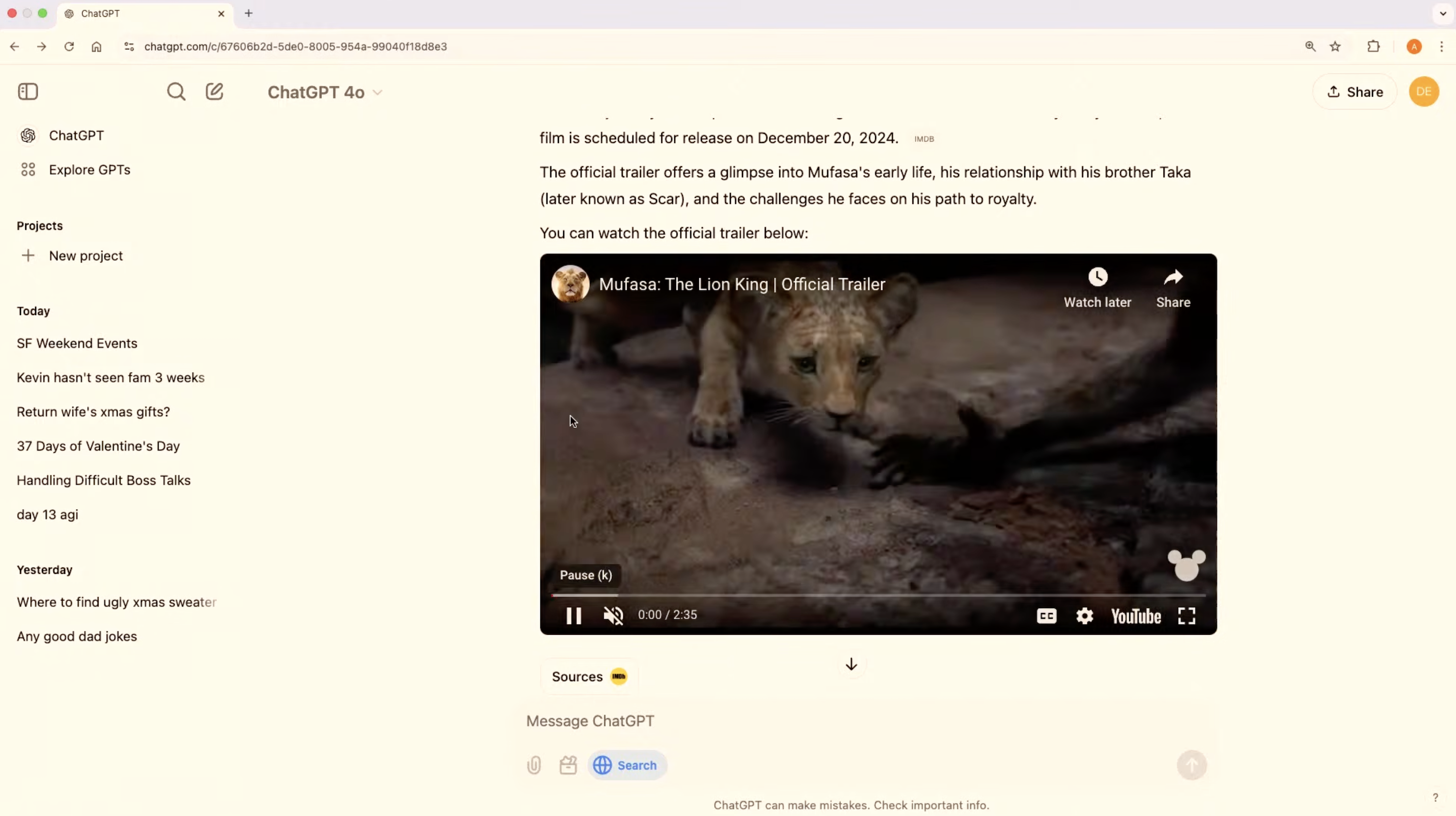
Task: Collapse the sidebar panel icon
Action: pos(28,92)
